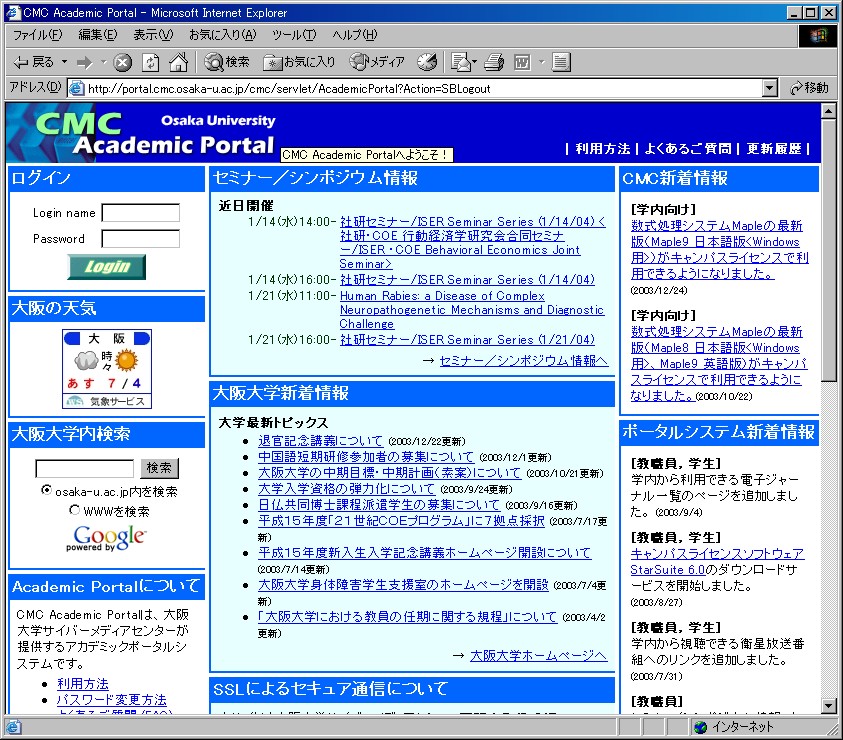Open the StarSuite 6.0 campus license link

coord(717,561)
